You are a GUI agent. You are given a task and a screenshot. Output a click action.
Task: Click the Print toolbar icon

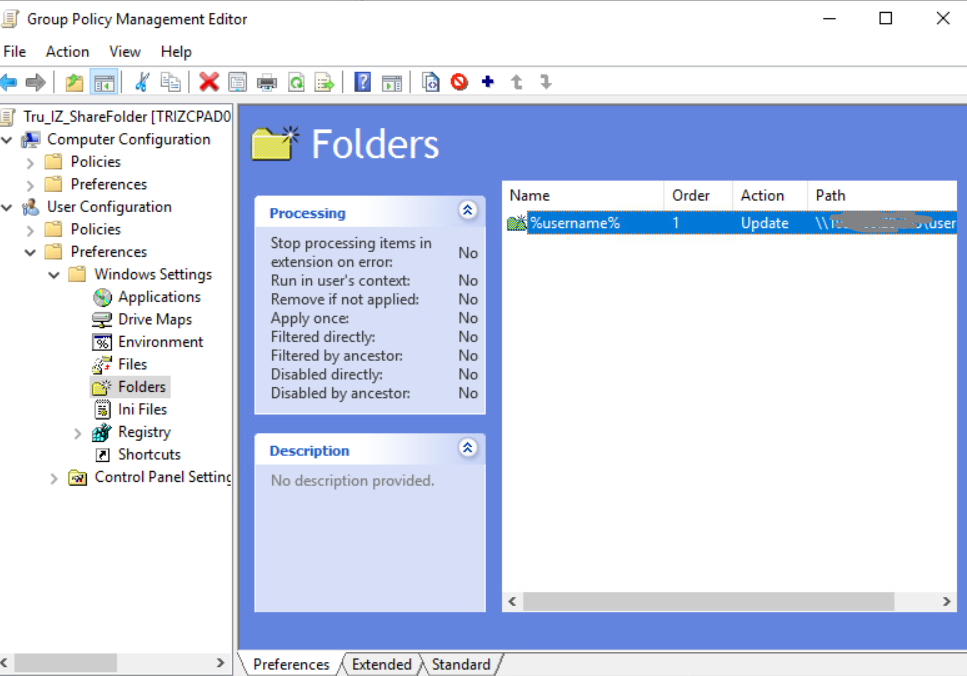coord(267,82)
